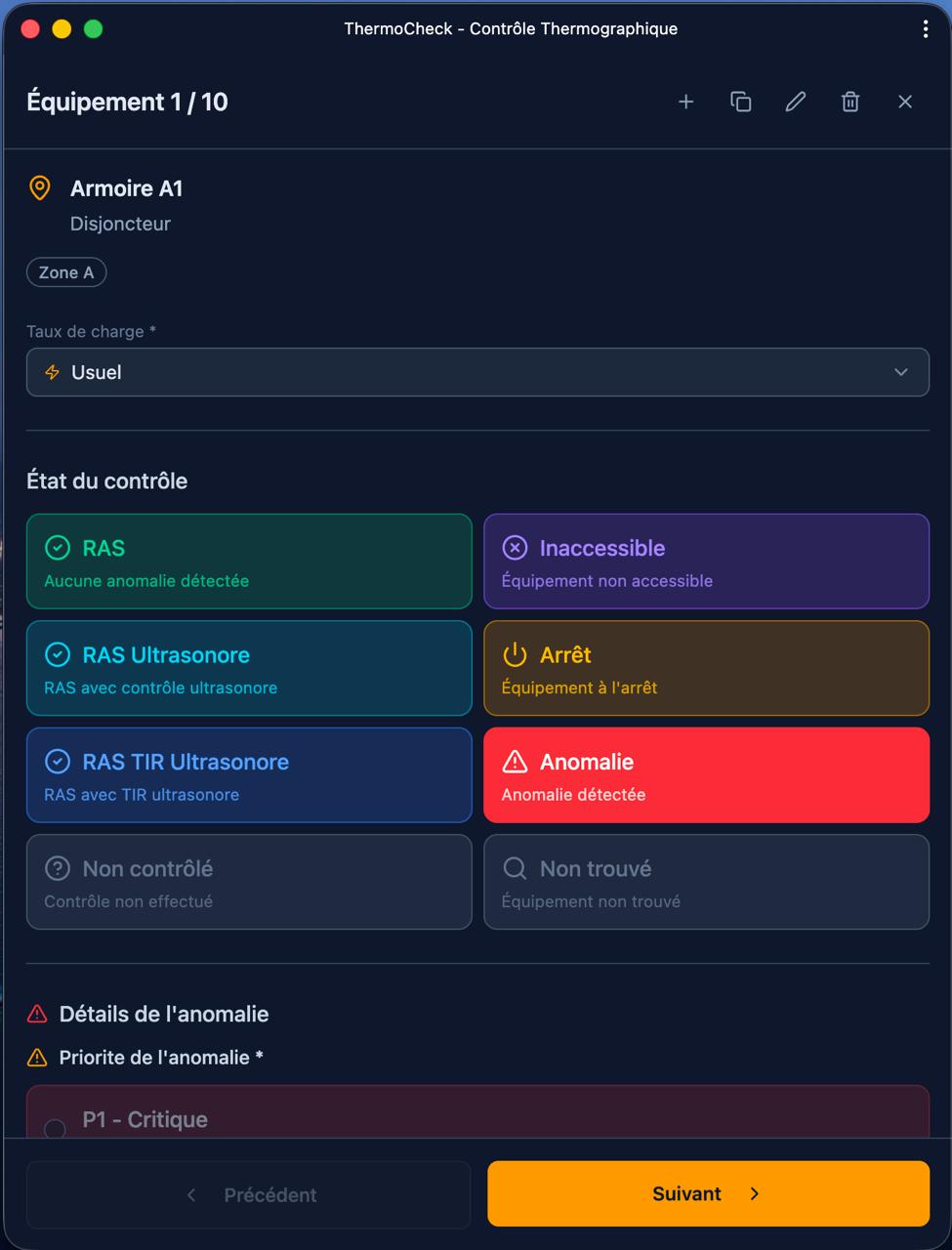
Task: Select the RAS TIR Ultrasonore option
Action: [249, 775]
